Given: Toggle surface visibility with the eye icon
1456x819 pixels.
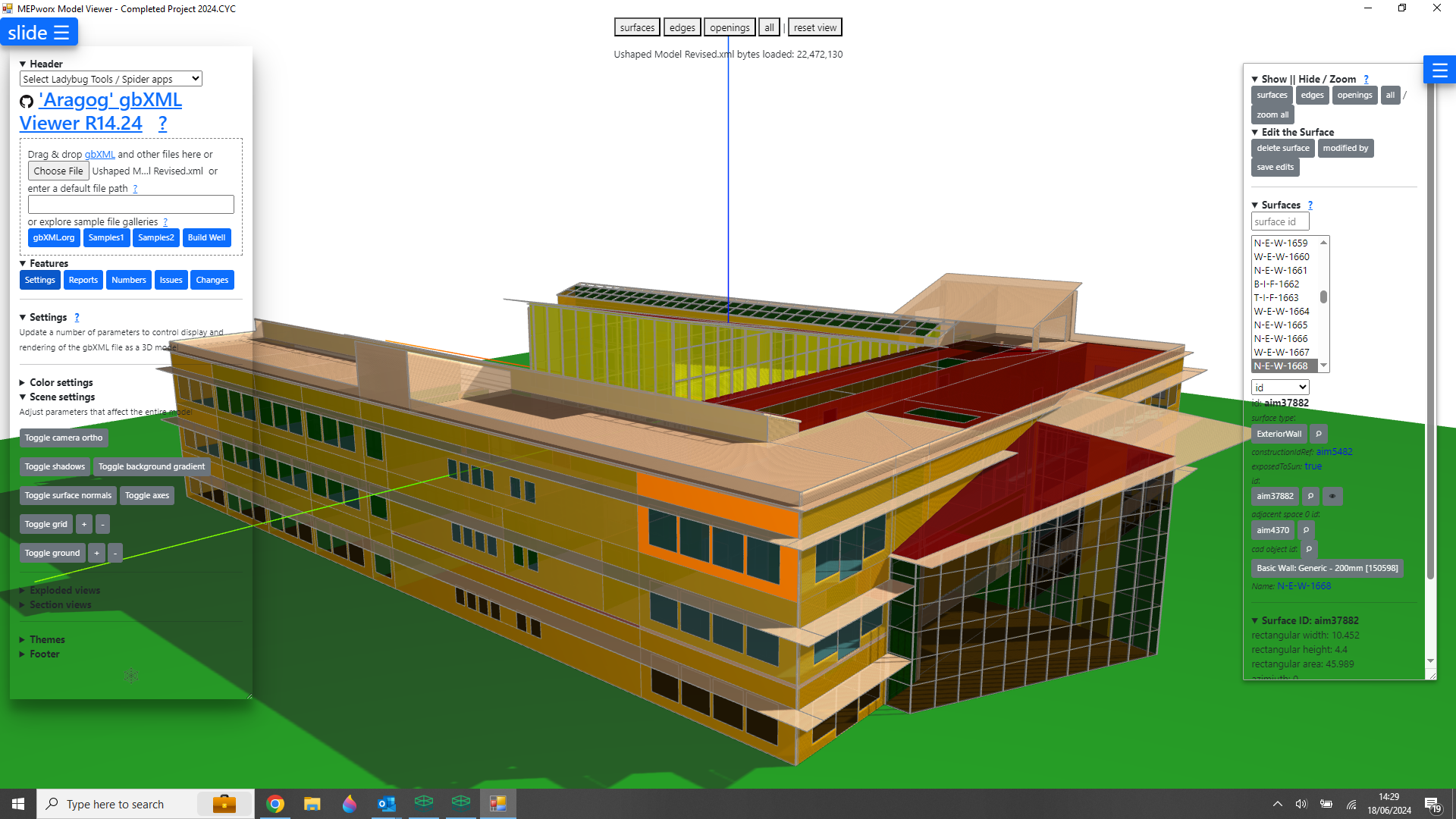Looking at the screenshot, I should [x=1332, y=496].
